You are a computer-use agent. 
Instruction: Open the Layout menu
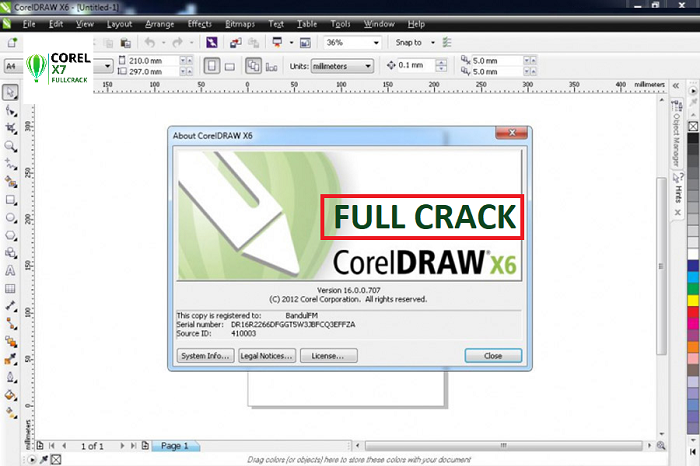(x=119, y=24)
